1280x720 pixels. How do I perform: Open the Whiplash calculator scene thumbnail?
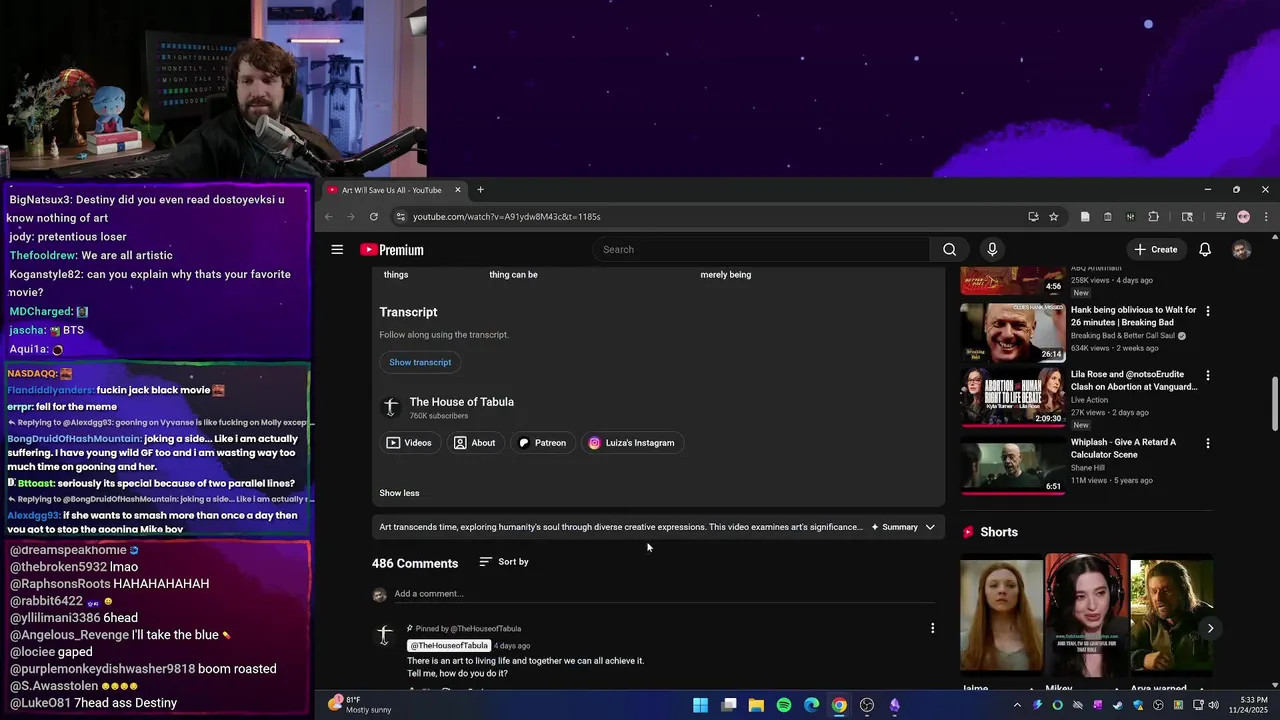pyautogui.click(x=1013, y=464)
